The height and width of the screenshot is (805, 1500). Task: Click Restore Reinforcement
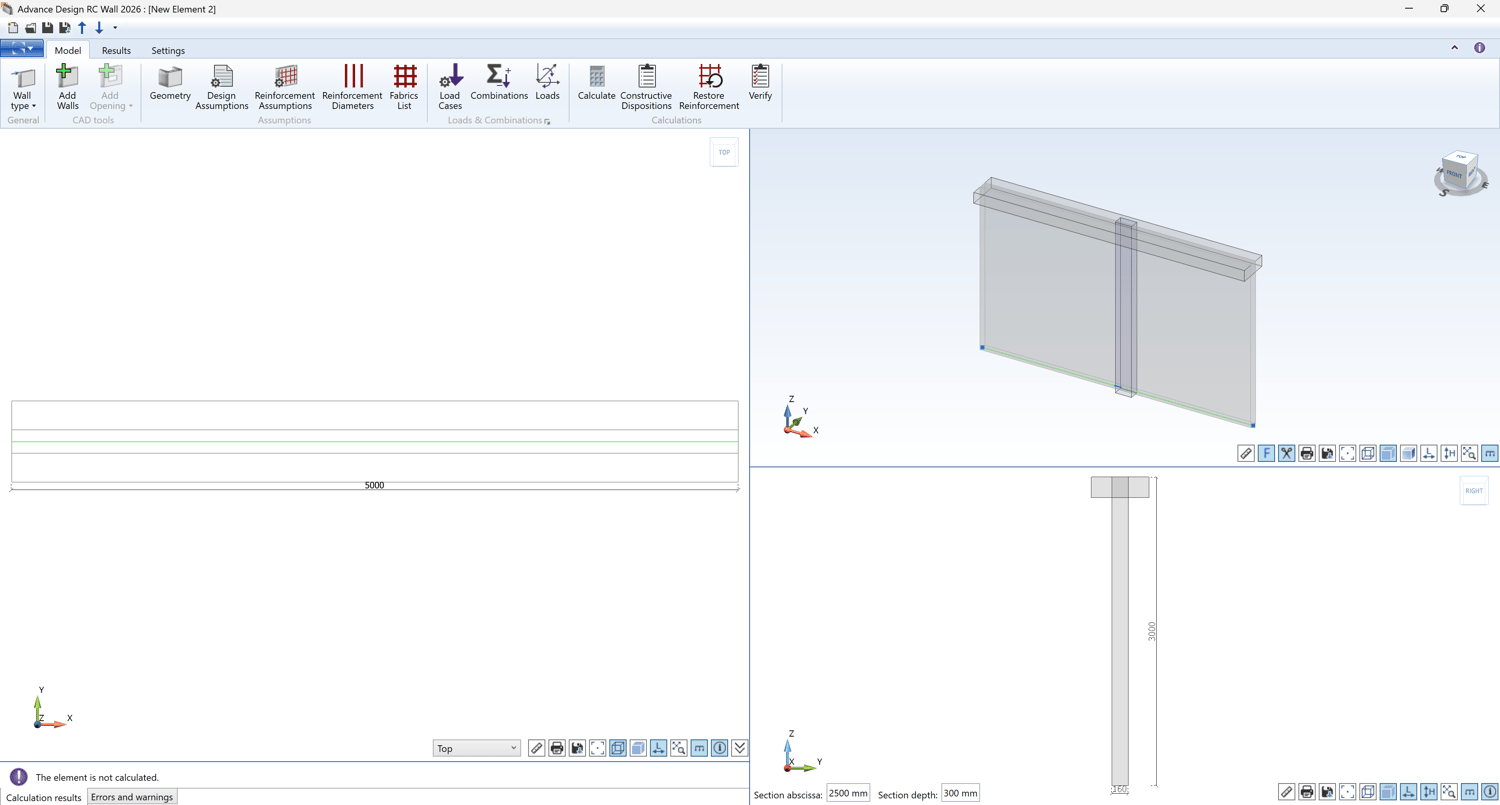tap(709, 88)
